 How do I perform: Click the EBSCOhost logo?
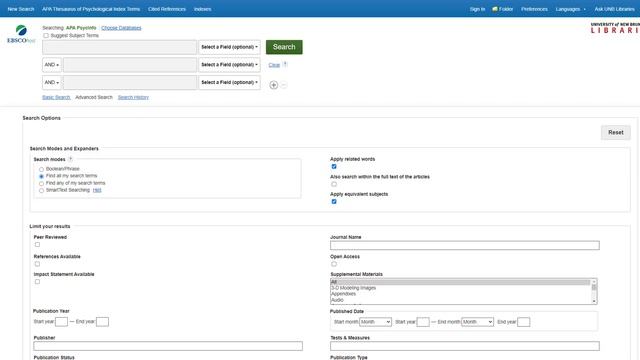point(21,34)
